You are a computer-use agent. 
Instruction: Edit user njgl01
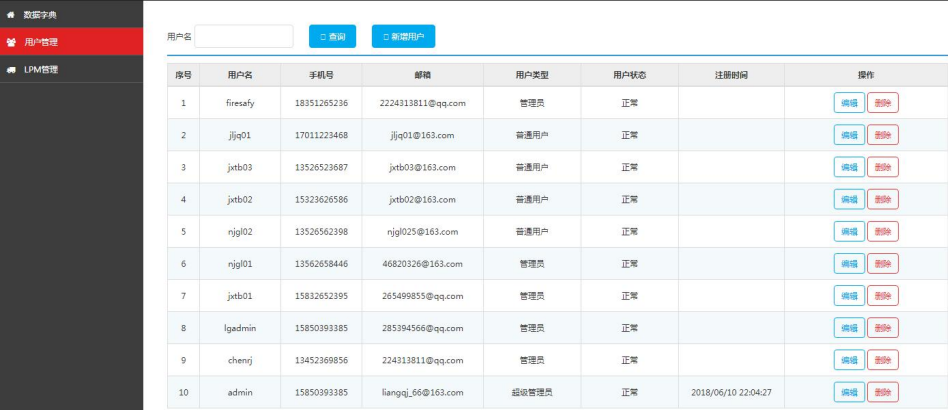point(849,263)
